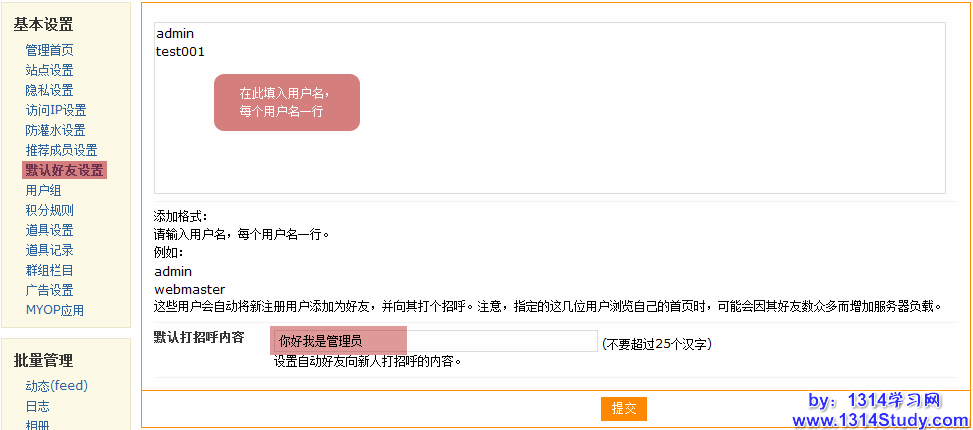Open MYOP应用 link
The image size is (973, 430).
54,310
